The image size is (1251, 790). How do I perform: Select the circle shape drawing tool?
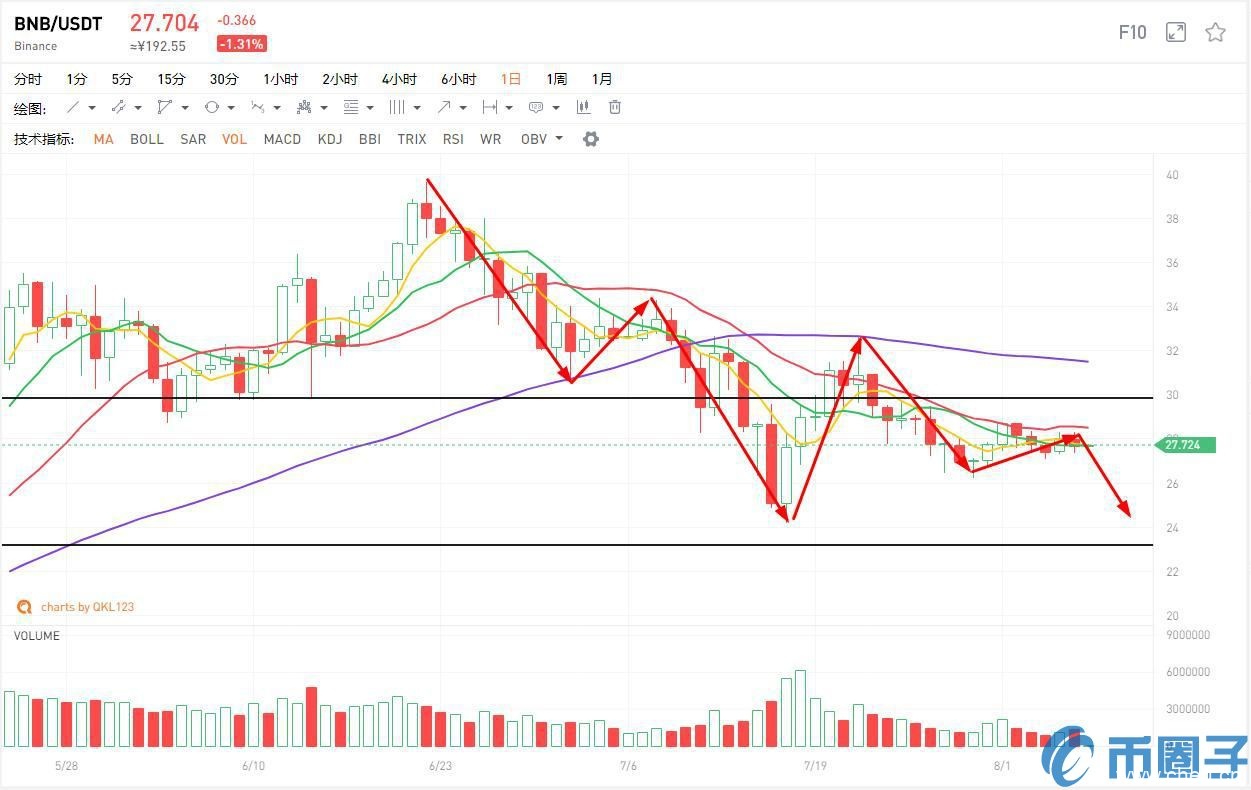(212, 107)
